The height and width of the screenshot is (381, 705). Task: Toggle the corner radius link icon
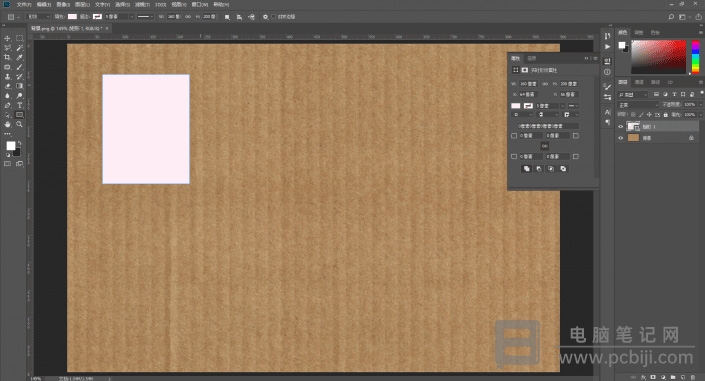(544, 146)
